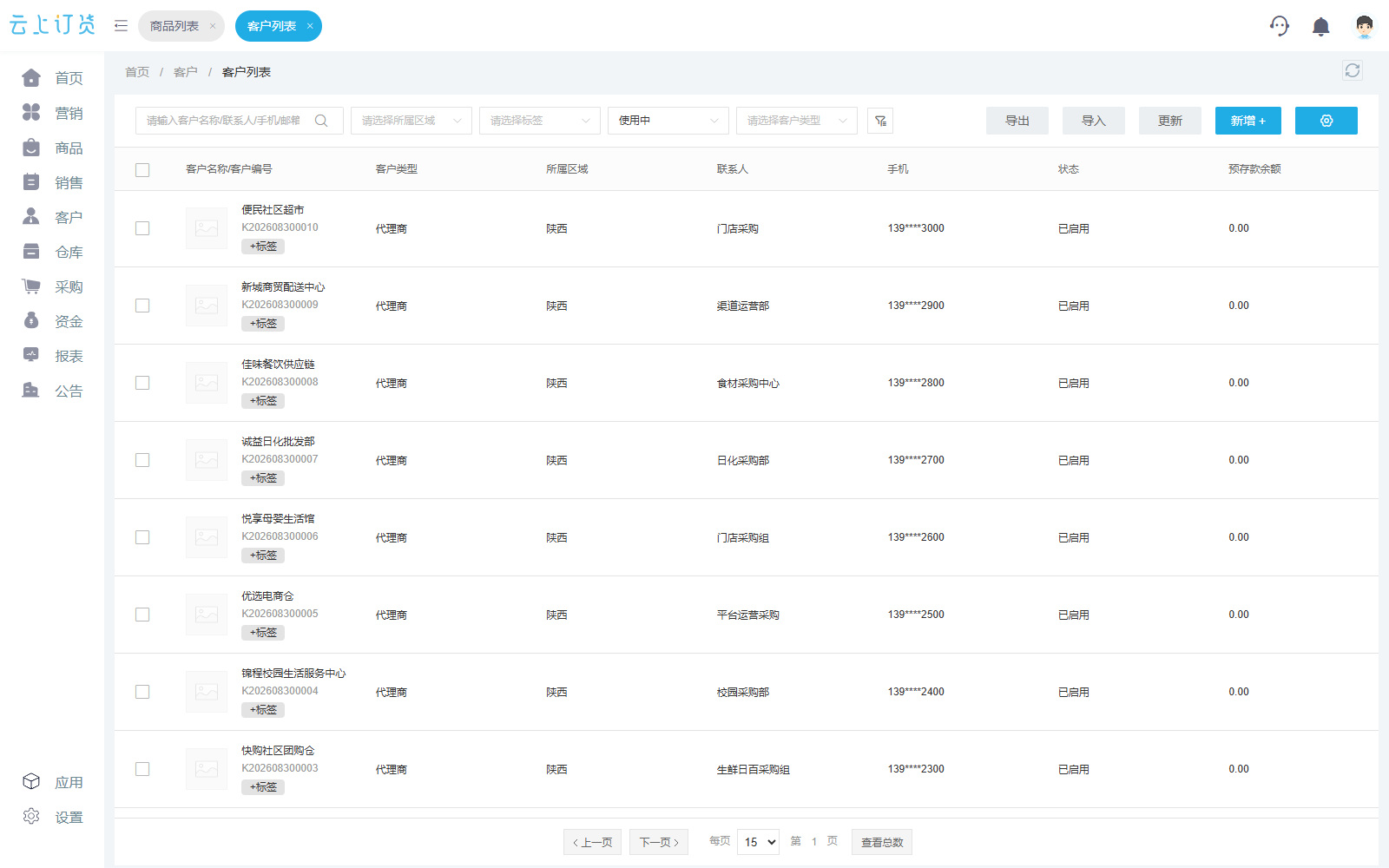Screen dimensions: 1389x868
Task: Click the 新增 + button
Action: click(x=1248, y=121)
